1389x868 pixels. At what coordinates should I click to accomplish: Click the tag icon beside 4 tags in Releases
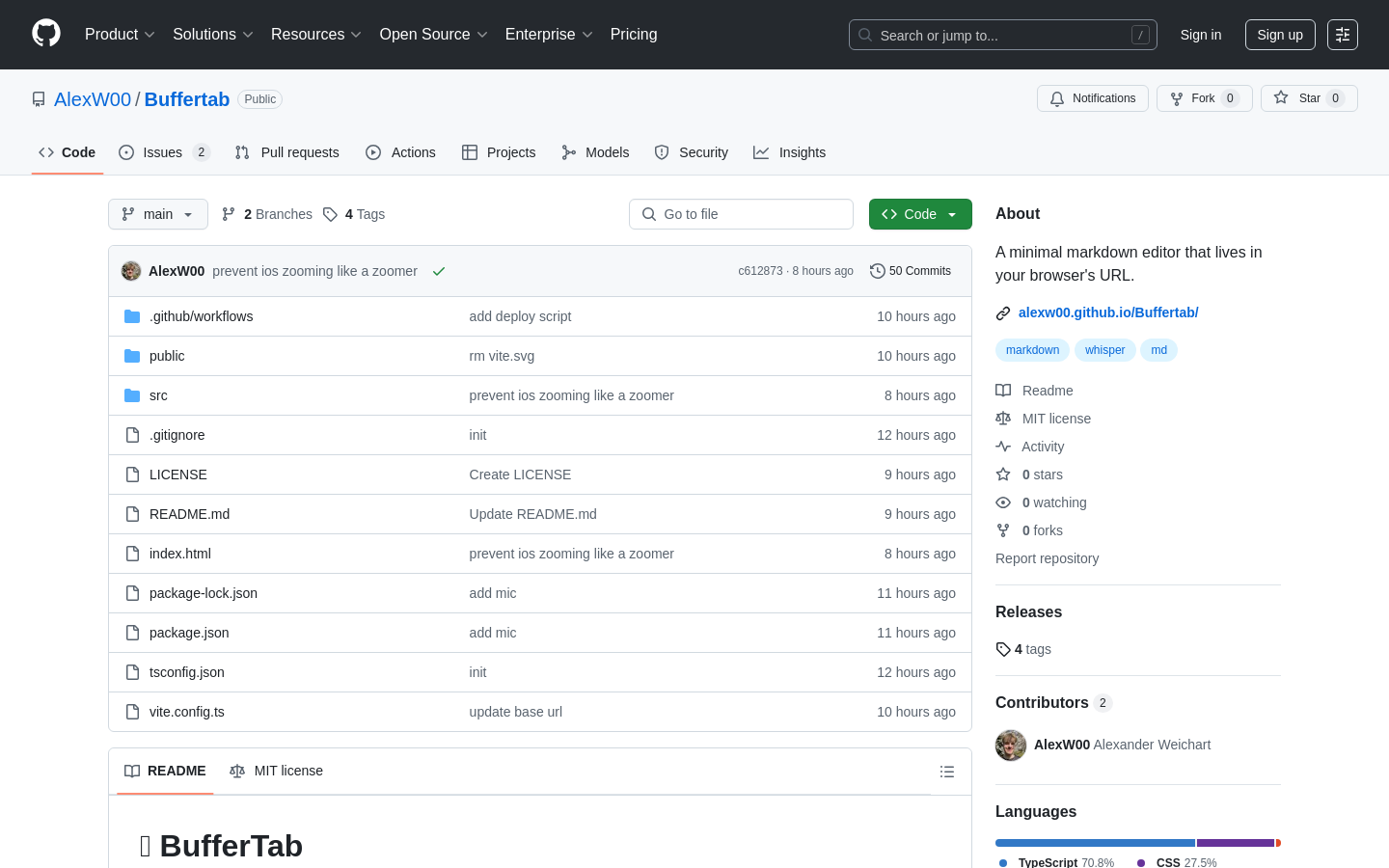click(1003, 649)
